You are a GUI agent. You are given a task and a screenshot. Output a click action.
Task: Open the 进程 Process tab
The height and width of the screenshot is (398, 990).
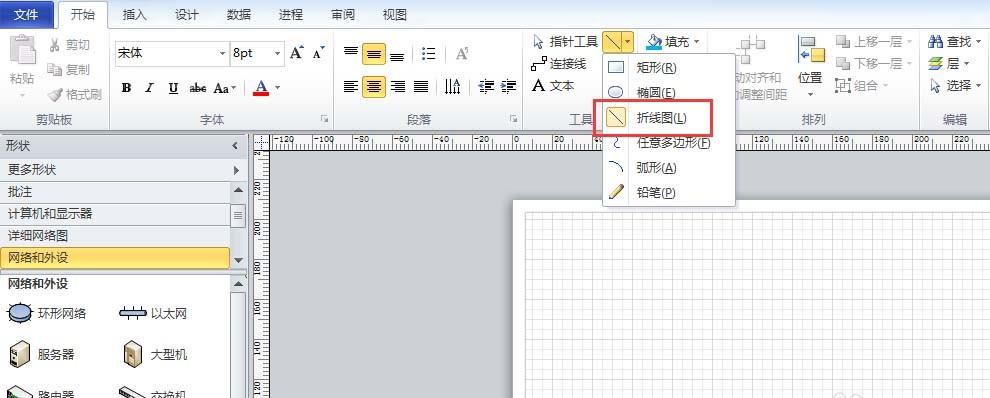point(290,15)
